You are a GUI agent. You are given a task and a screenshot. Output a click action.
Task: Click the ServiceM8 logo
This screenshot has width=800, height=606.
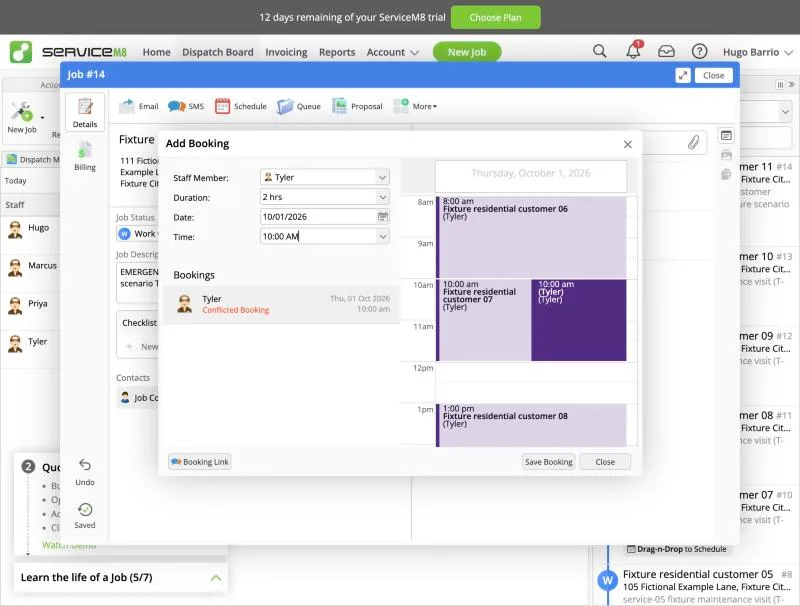pos(68,52)
